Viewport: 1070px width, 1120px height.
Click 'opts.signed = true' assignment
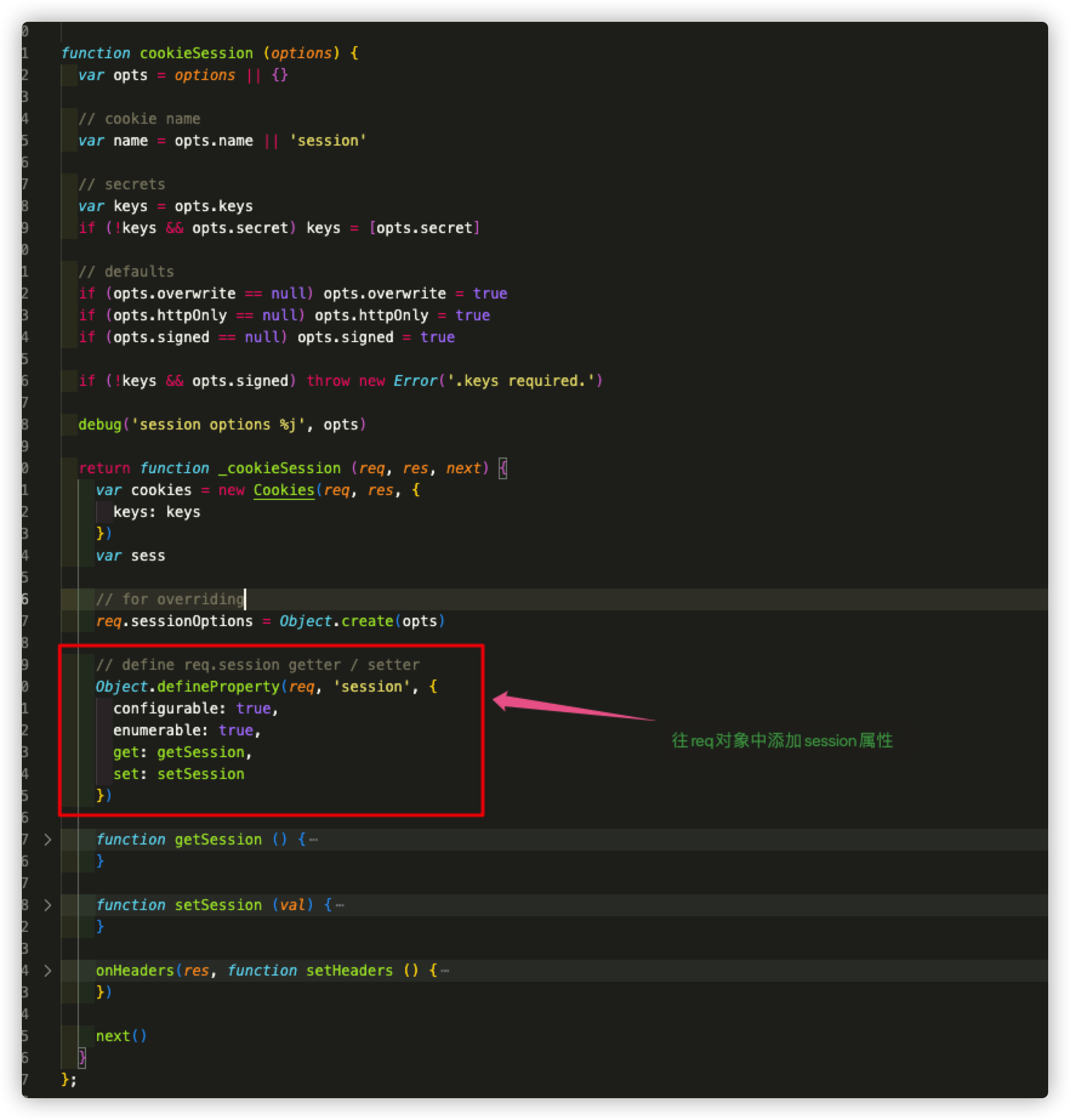[376, 337]
